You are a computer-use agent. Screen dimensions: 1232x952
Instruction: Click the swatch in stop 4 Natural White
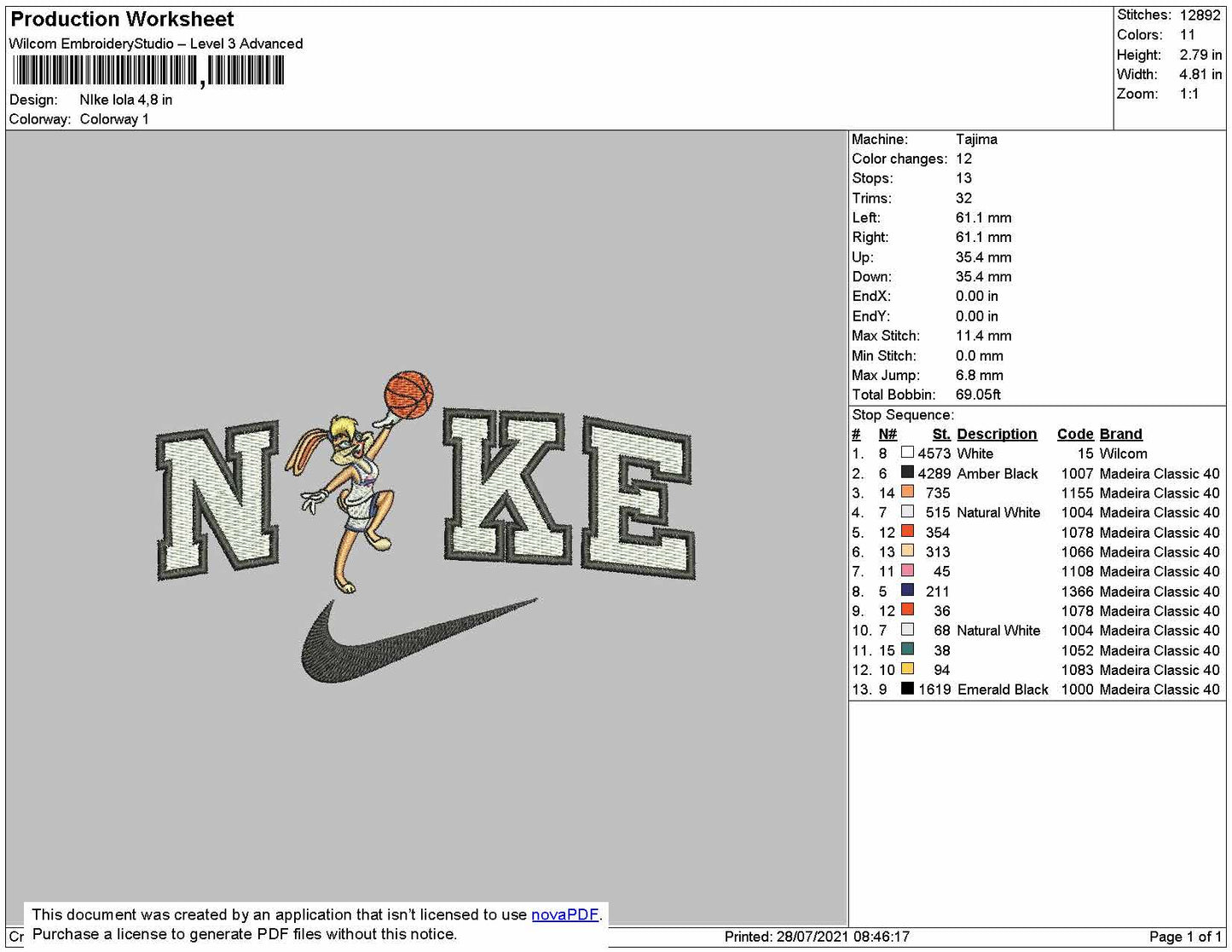[x=907, y=512]
